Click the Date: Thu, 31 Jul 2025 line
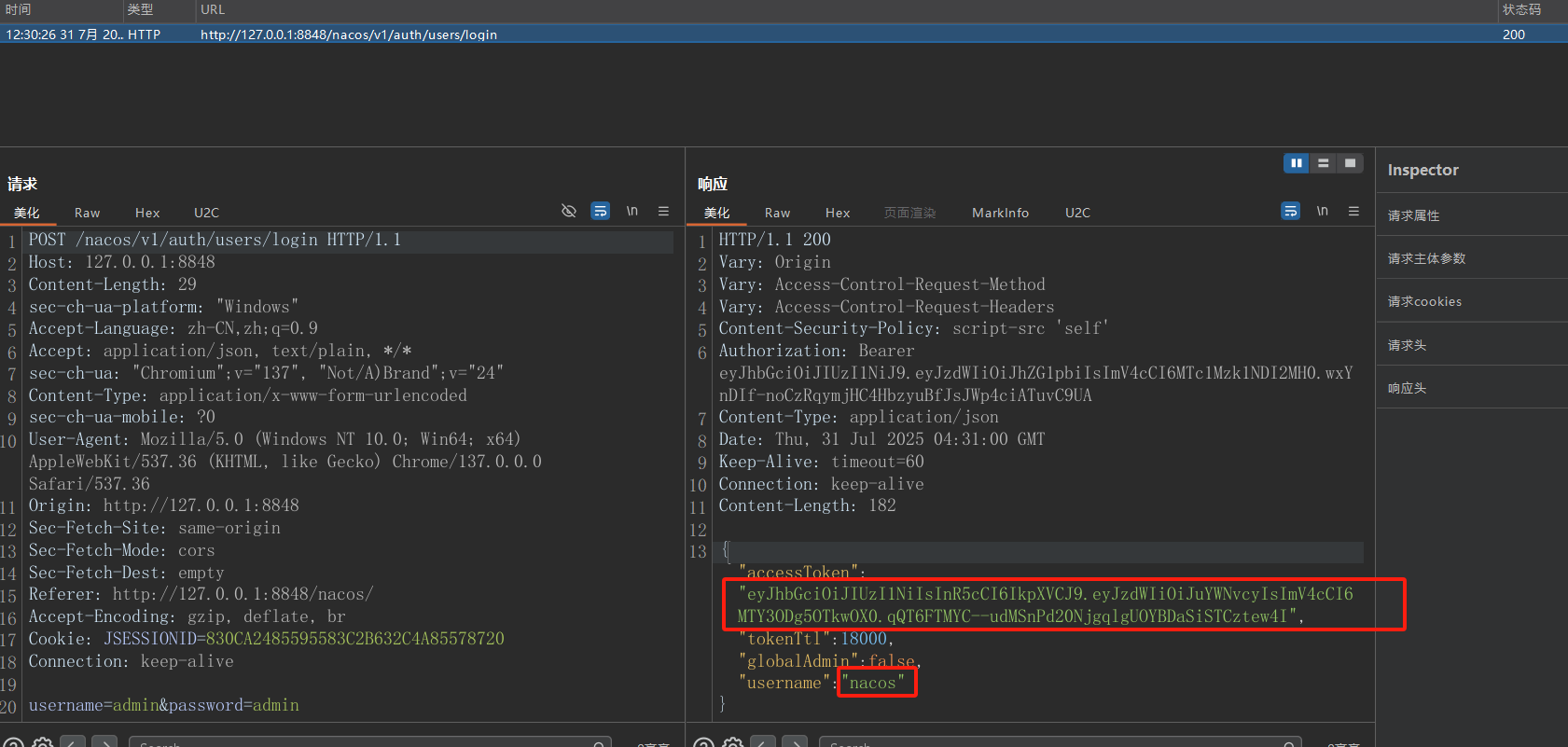This screenshot has height=747, width=1568. click(881, 439)
